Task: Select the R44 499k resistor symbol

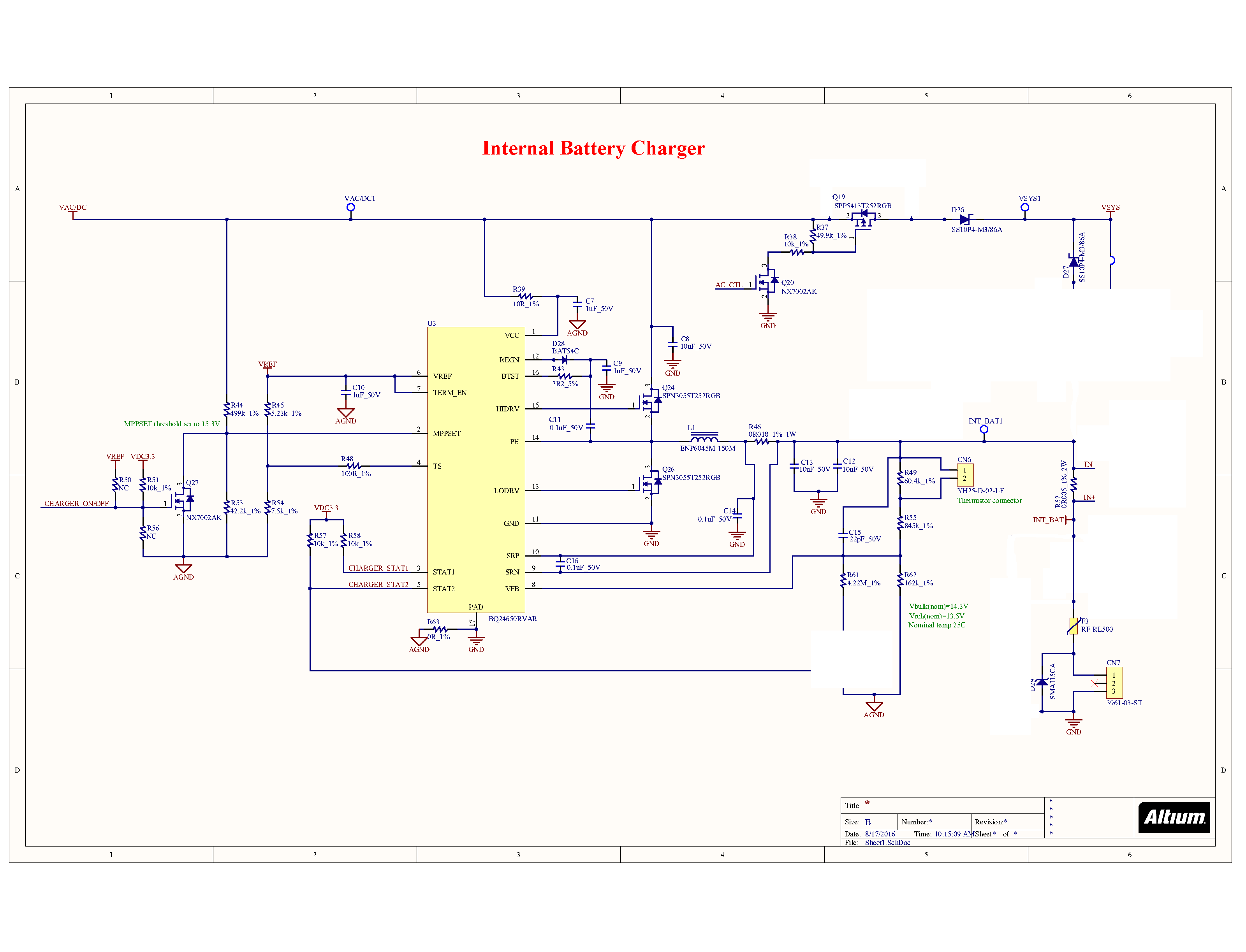Action: coord(227,409)
